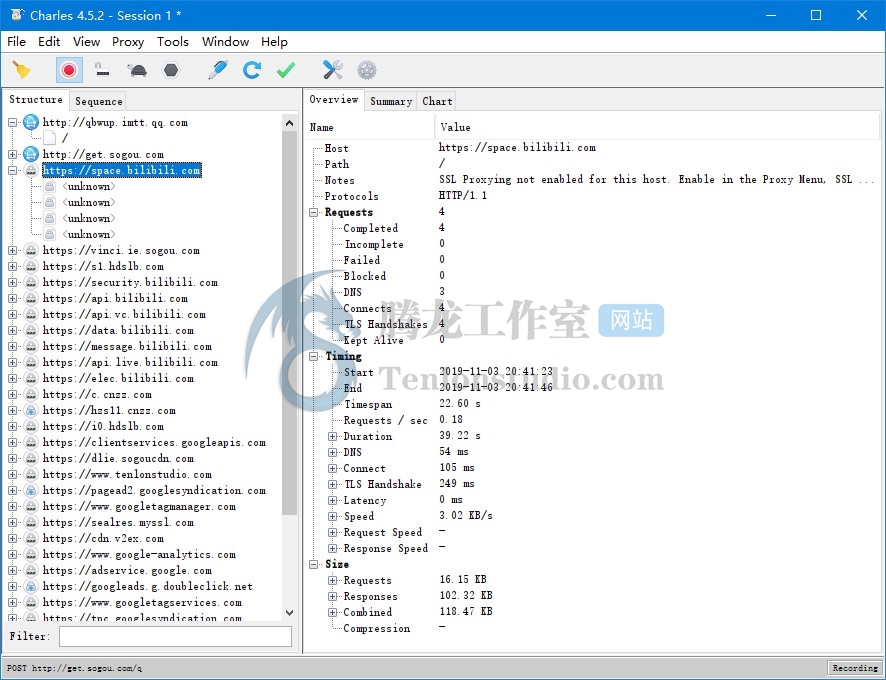
Task: Click the page icon for the / path
Action: point(50,138)
